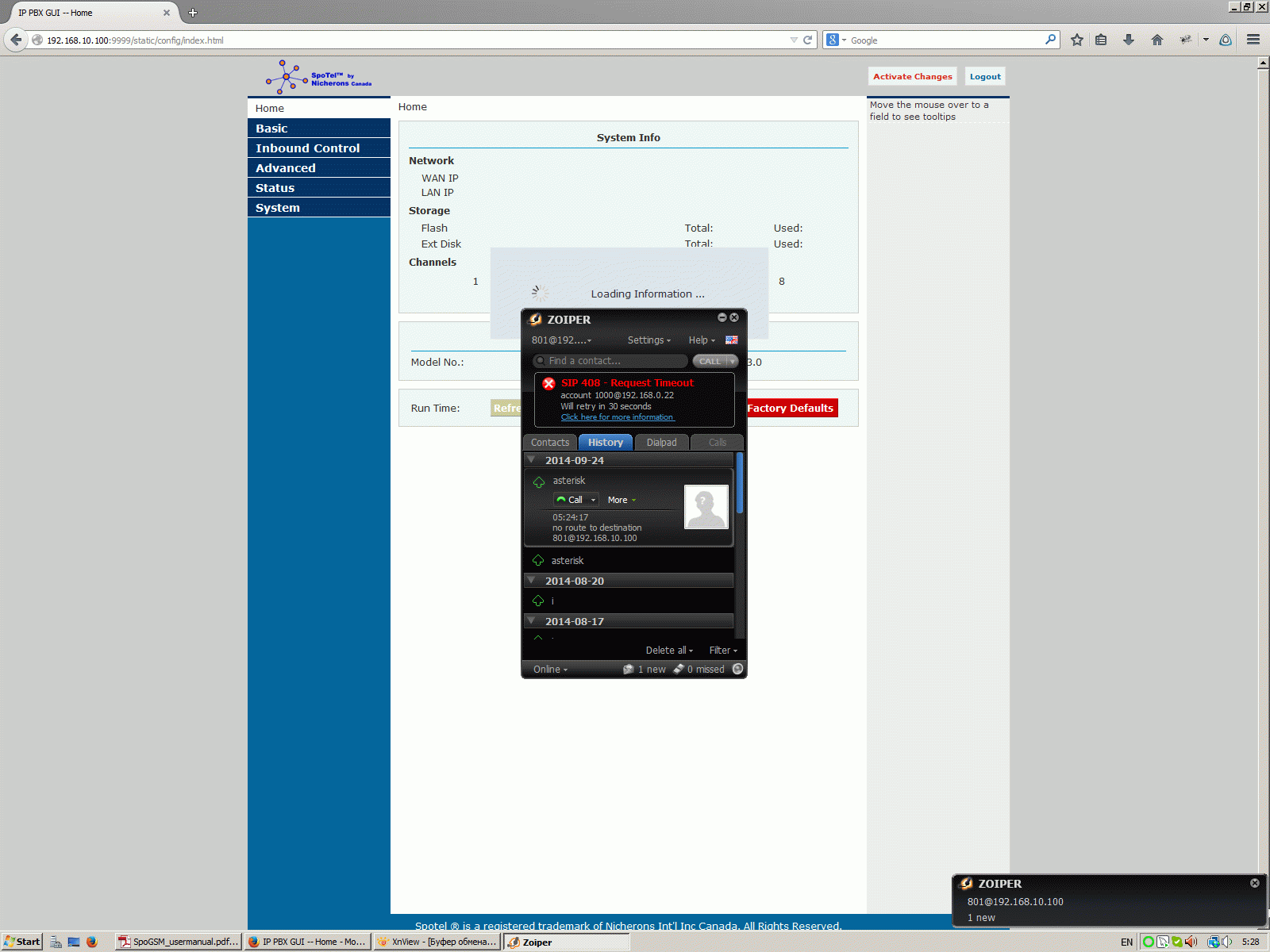Switch to SpoGSM_usermanual.pdf in the taskbar
This screenshot has width=1270, height=952.
click(x=179, y=942)
